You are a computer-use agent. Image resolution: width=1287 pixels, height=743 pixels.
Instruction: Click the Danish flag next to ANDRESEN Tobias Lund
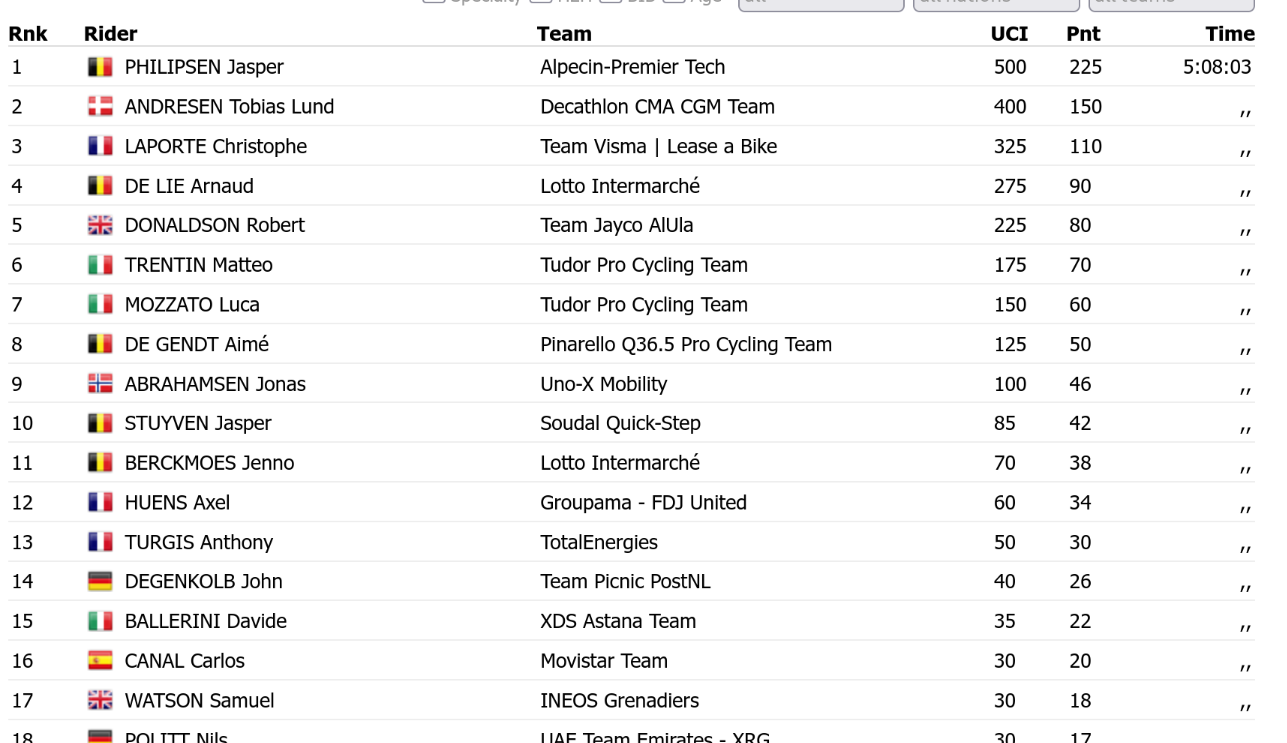(100, 107)
